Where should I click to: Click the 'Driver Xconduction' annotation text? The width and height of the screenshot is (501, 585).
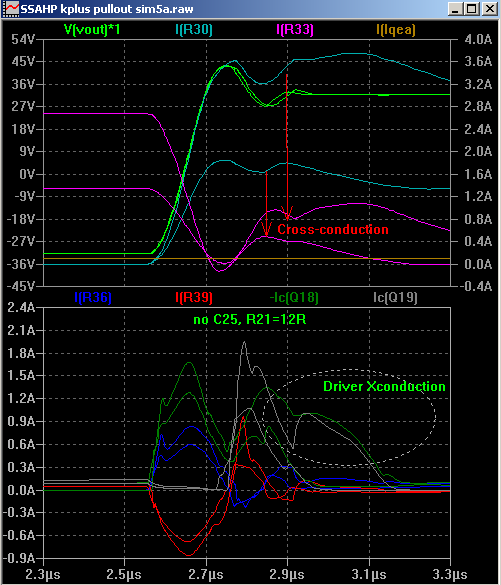(x=384, y=386)
